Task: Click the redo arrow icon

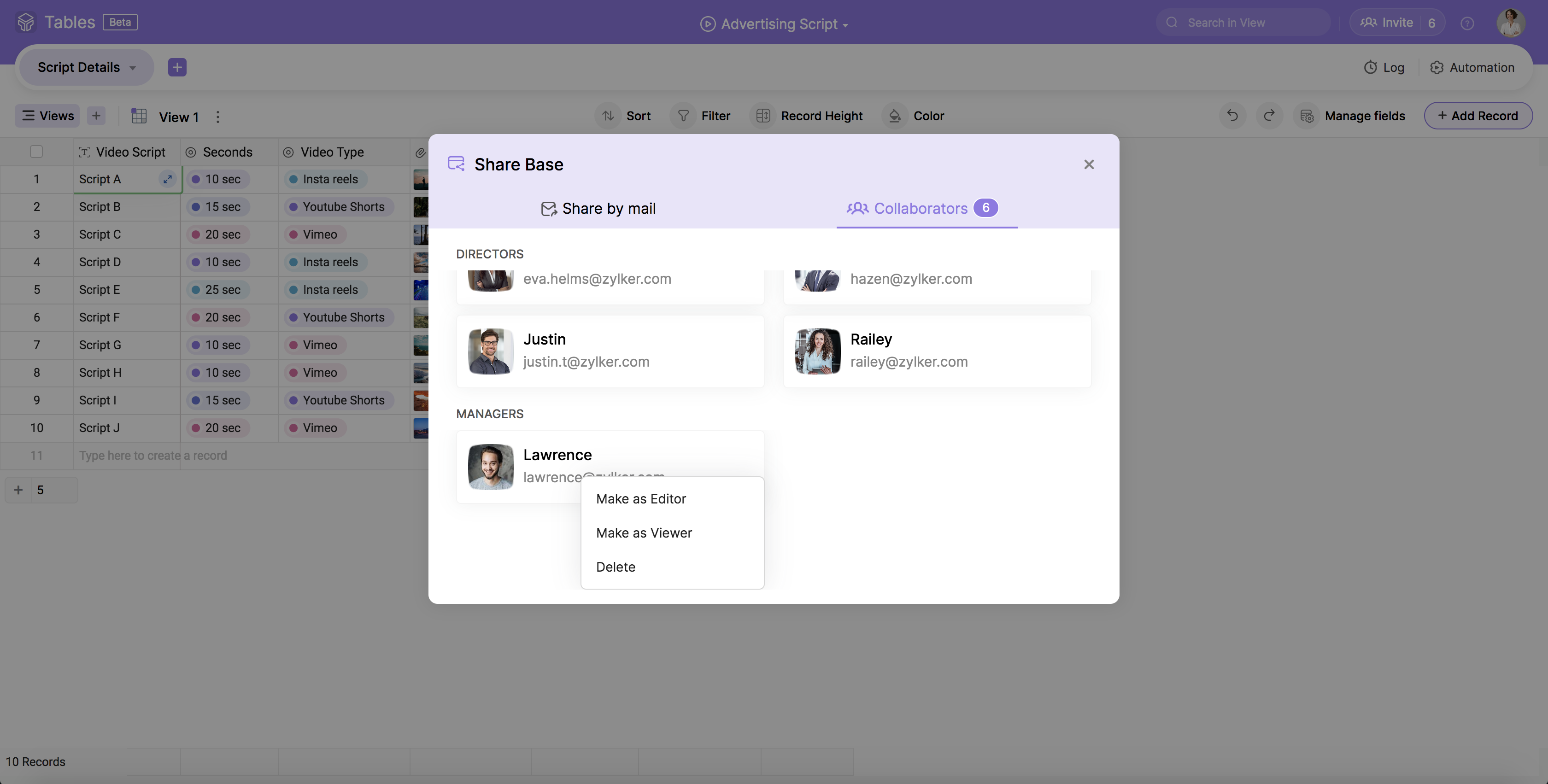Action: (x=1269, y=115)
